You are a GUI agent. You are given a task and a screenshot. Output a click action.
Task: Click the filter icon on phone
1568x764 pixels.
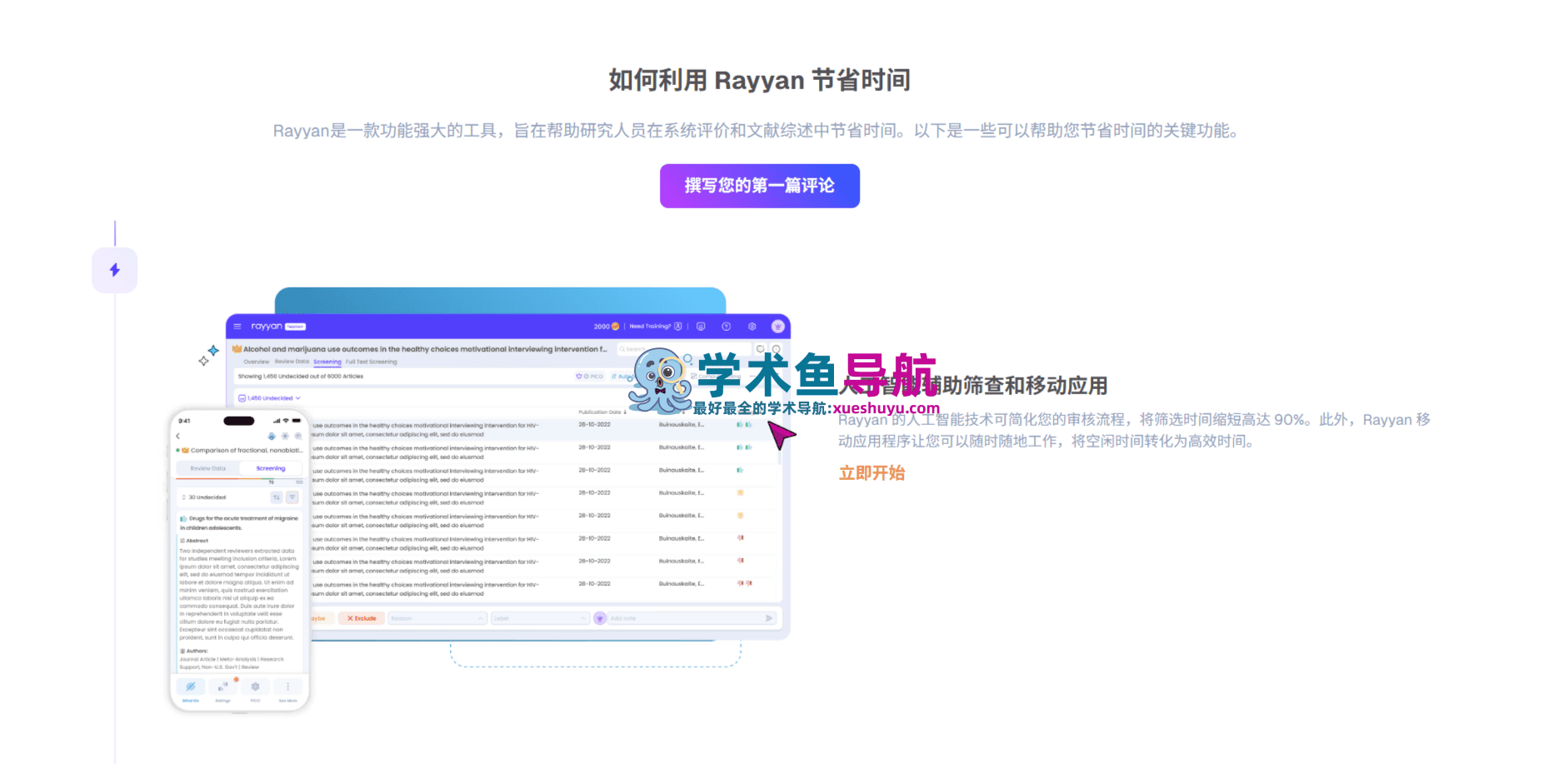pos(292,497)
